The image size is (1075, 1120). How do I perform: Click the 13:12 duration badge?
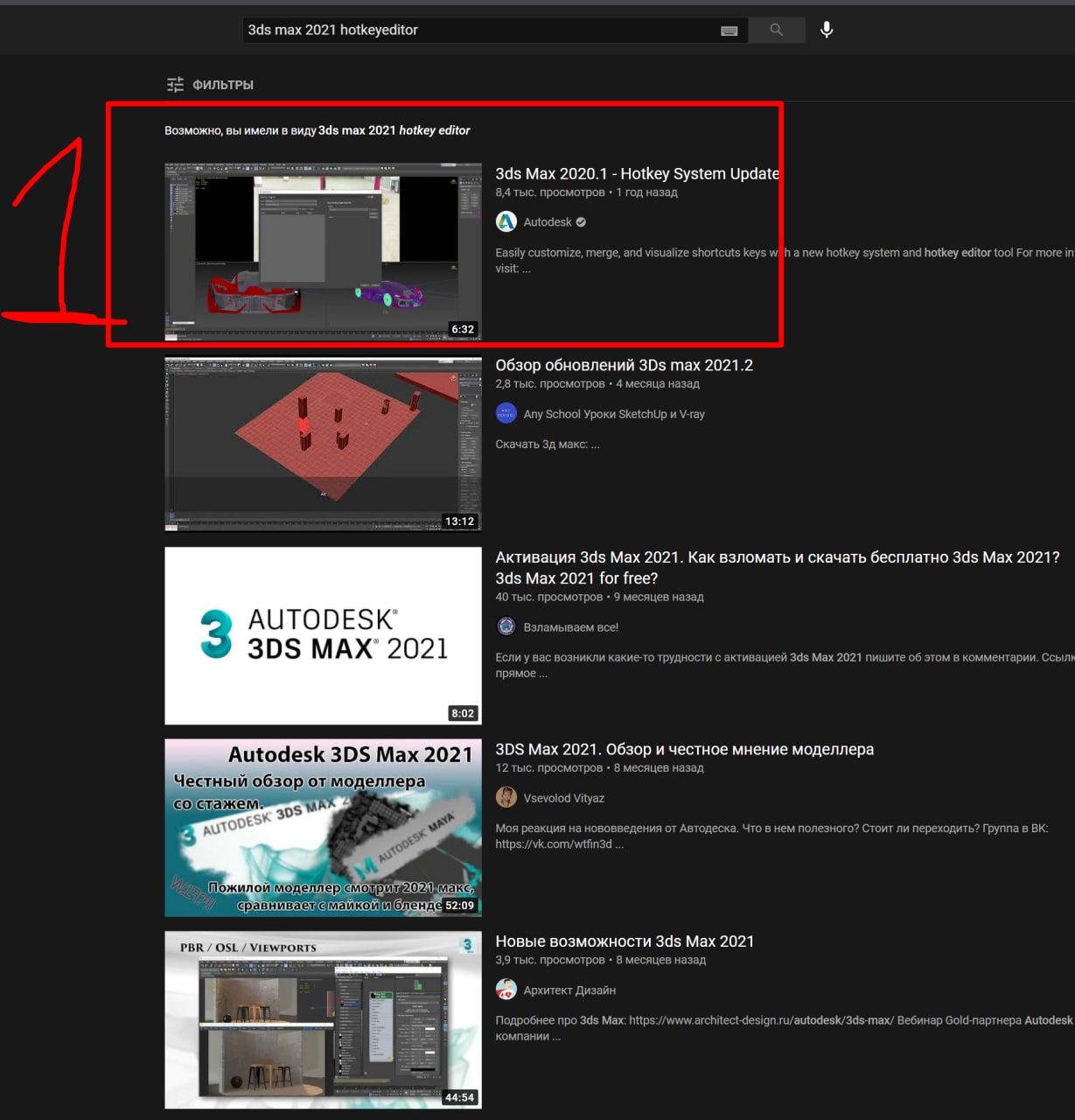click(460, 521)
